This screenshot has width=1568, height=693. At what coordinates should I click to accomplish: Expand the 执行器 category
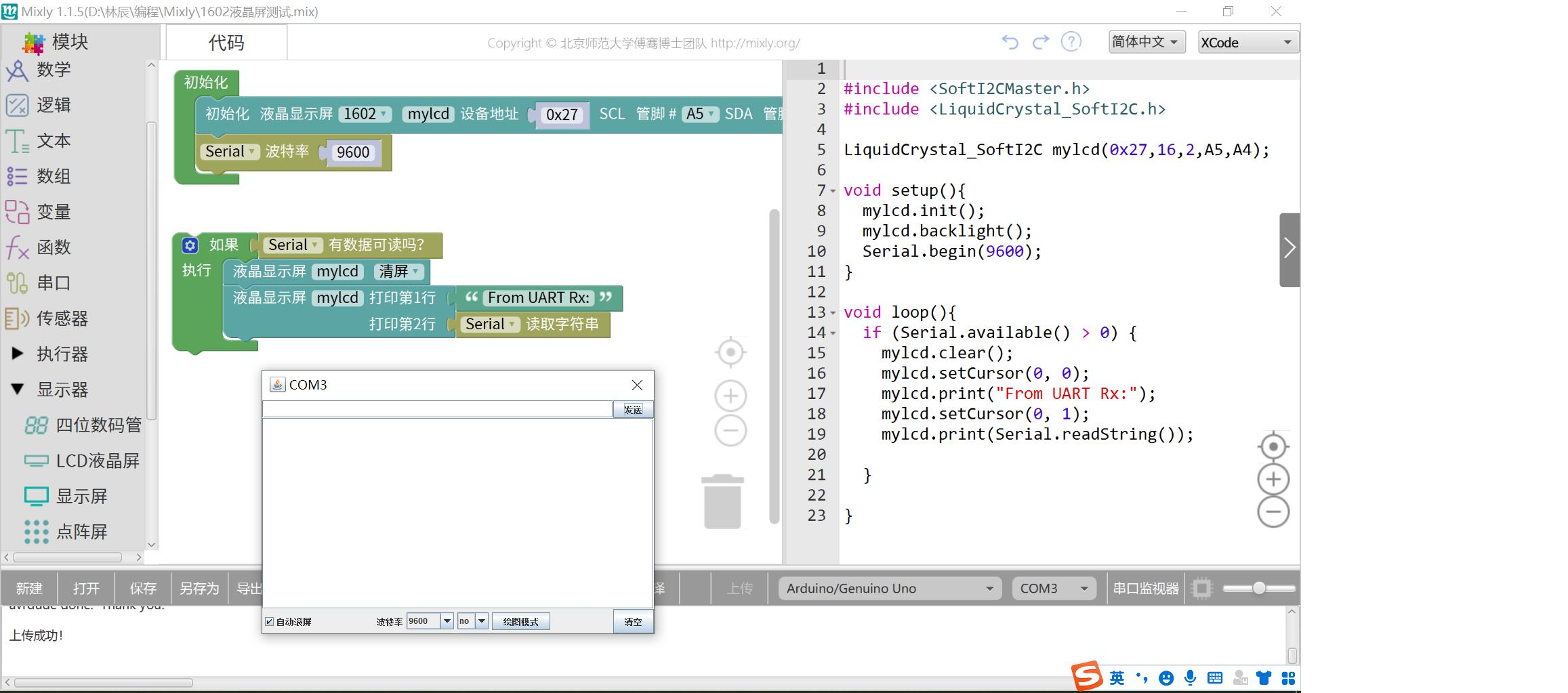coord(18,354)
